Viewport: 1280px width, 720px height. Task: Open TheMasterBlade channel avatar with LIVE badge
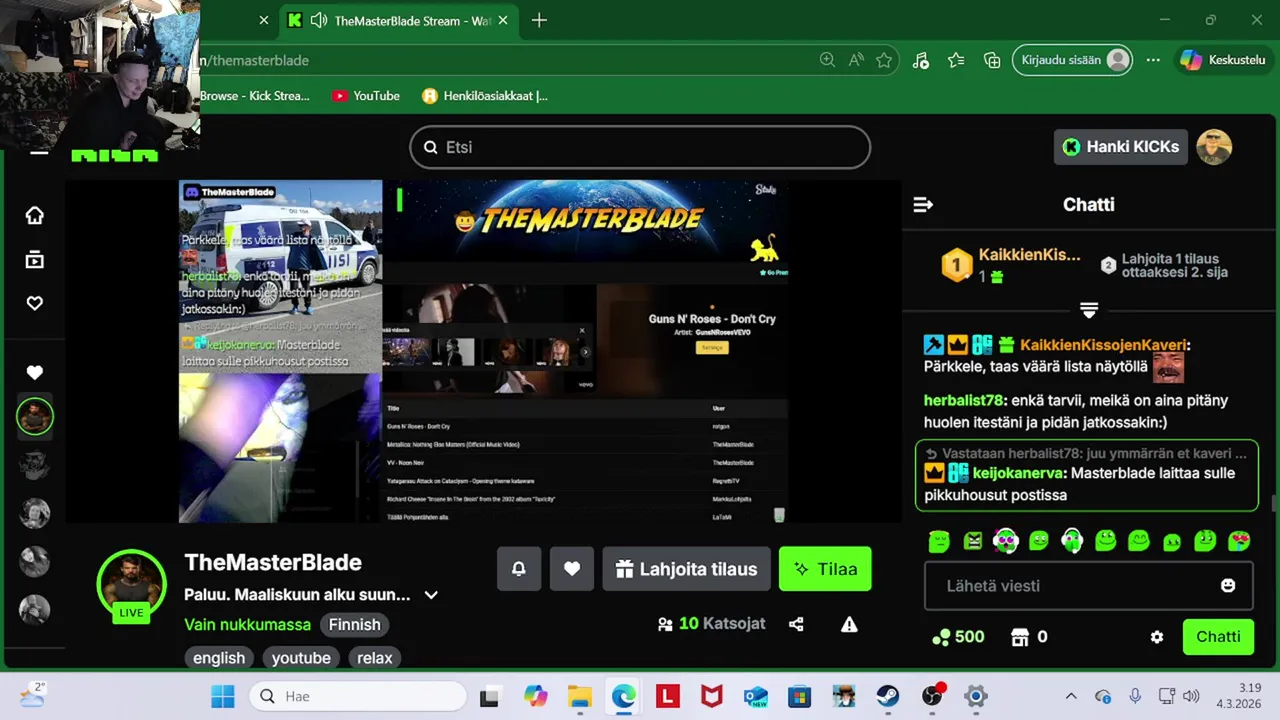(x=131, y=584)
